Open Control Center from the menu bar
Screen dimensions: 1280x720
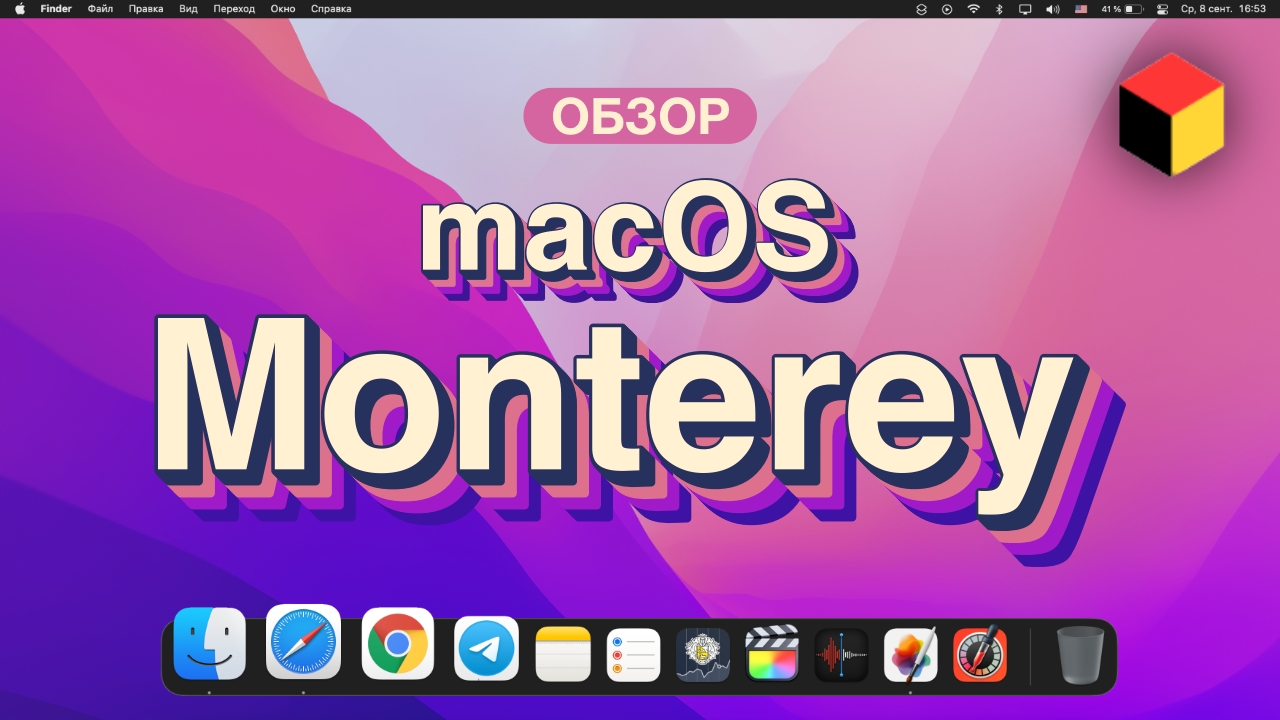pyautogui.click(x=1162, y=9)
